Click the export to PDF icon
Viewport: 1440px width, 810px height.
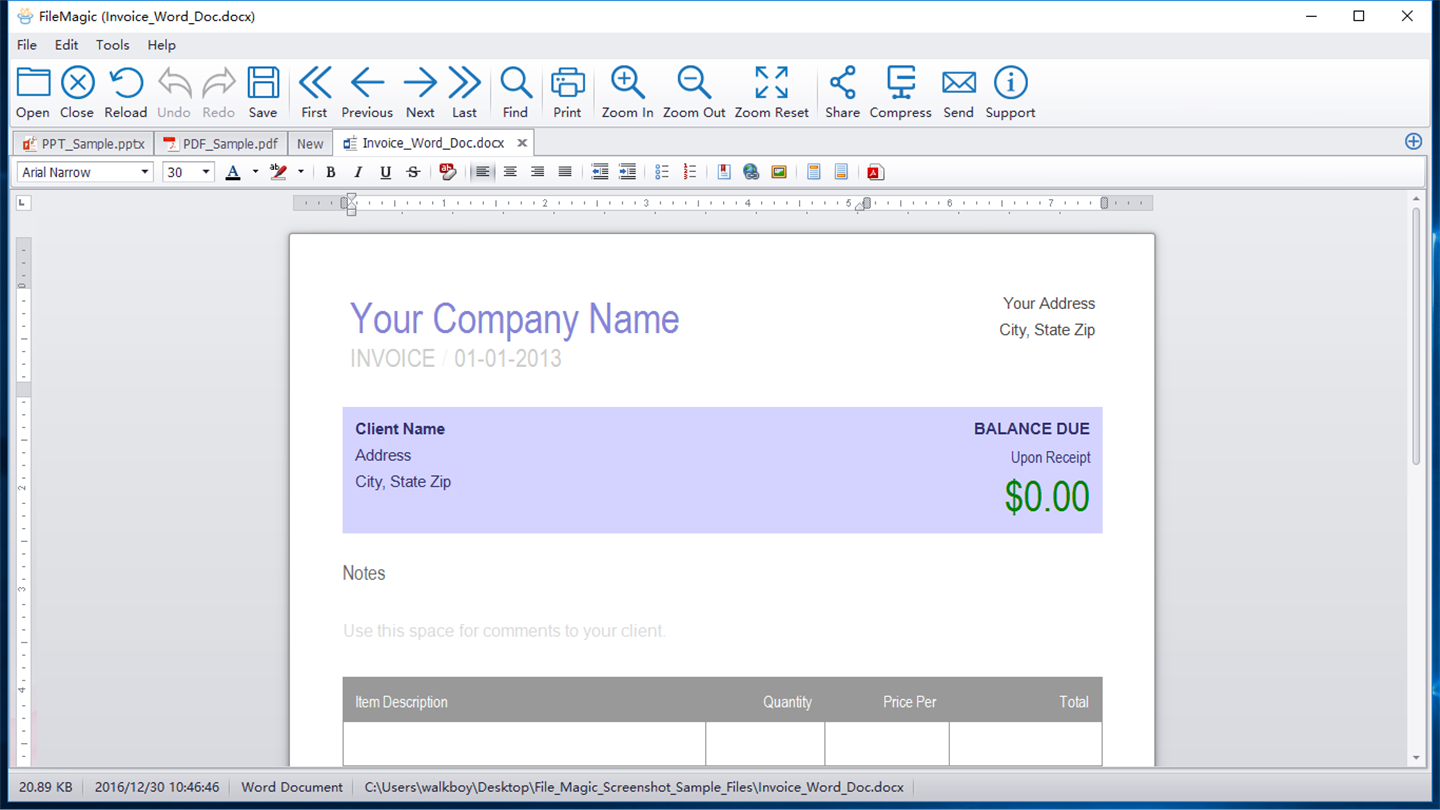point(875,172)
